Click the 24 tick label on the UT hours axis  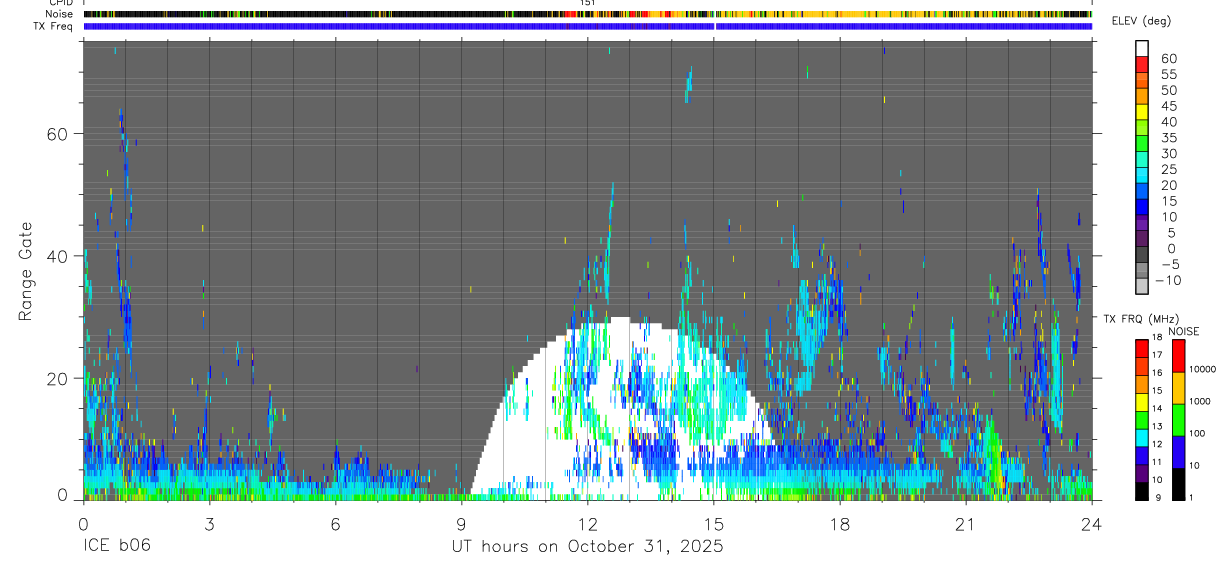(x=1092, y=524)
